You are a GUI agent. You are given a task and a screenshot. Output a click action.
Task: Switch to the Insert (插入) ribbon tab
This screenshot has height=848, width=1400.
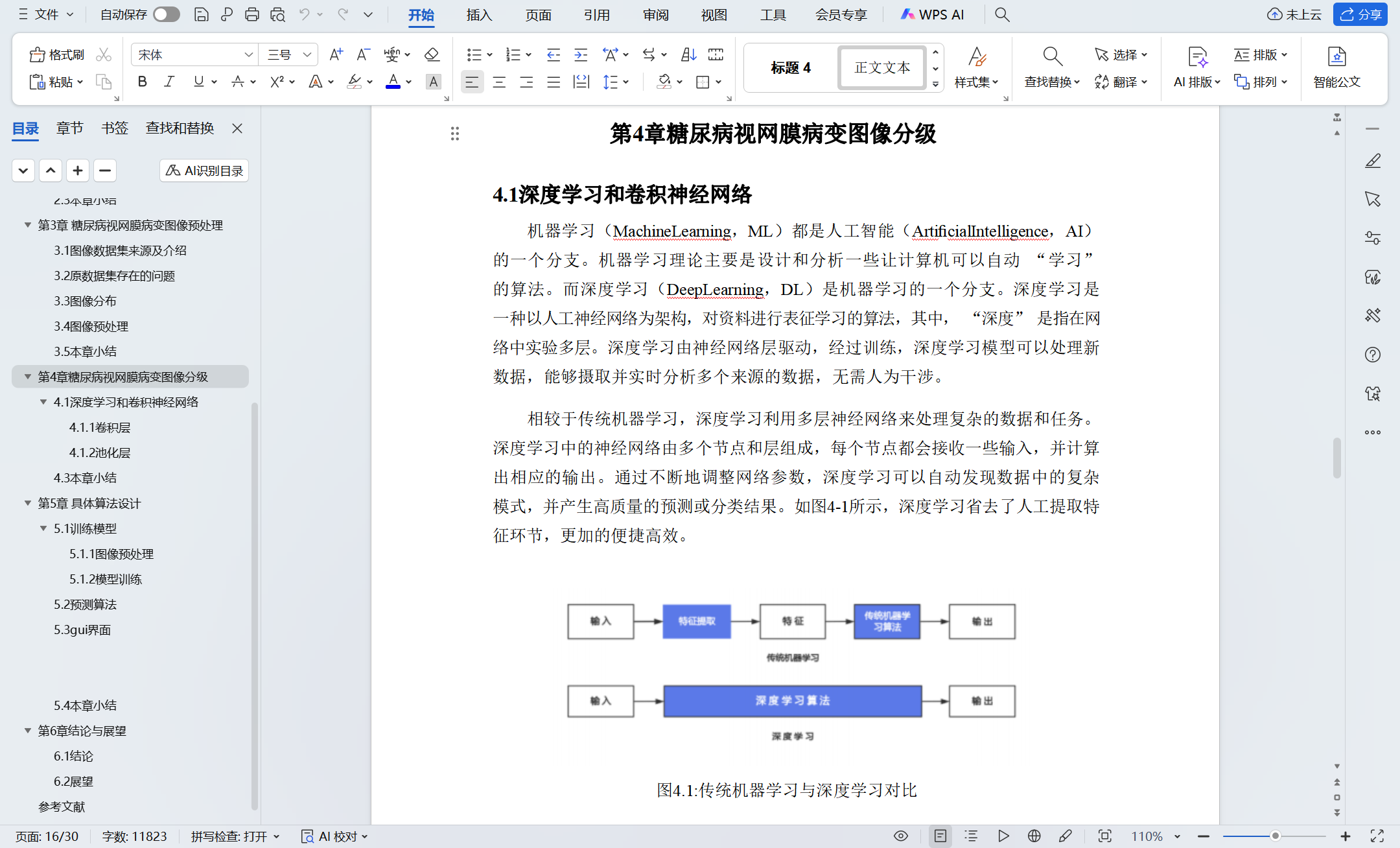point(479,15)
